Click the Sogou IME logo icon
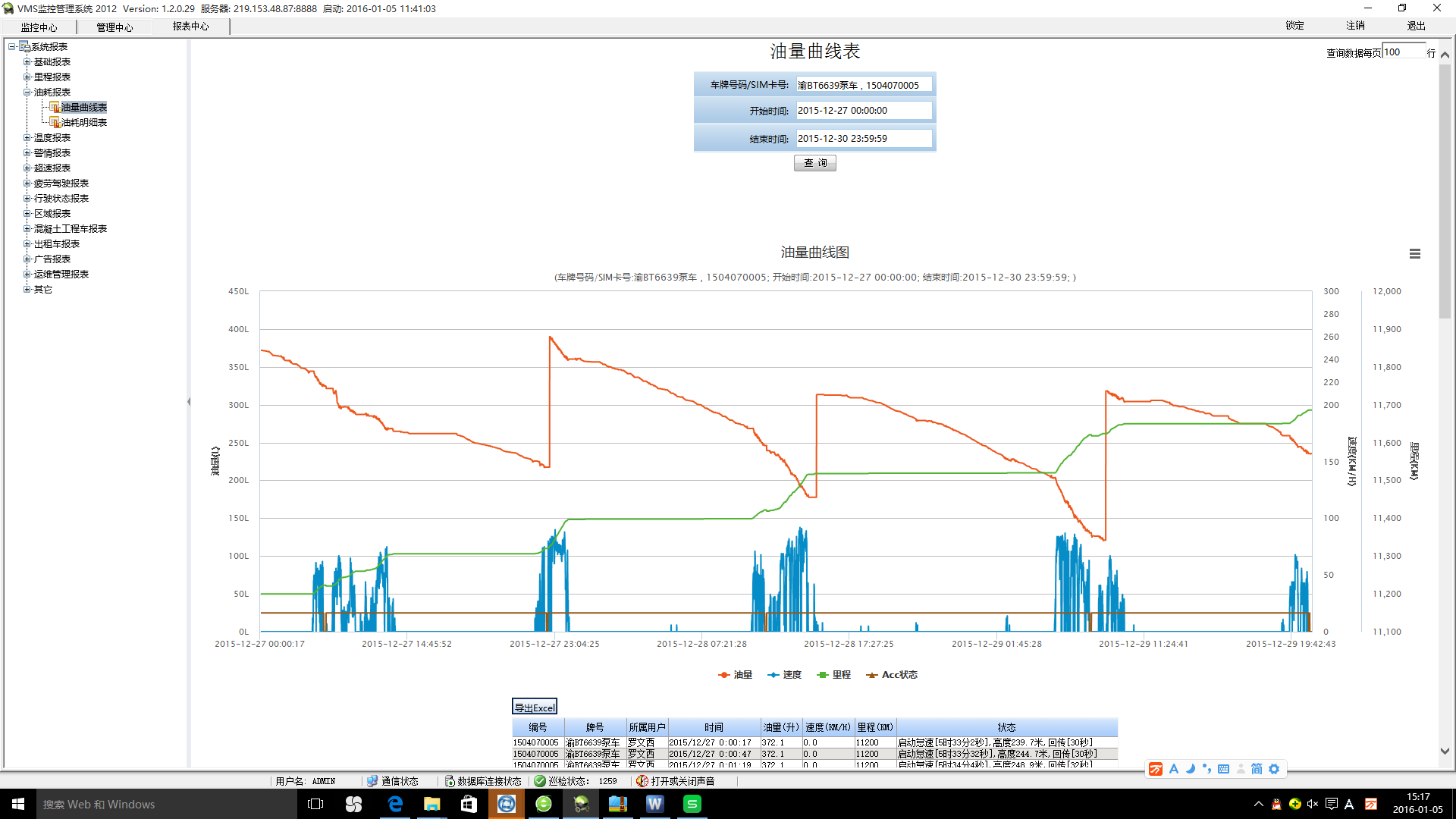 (x=1156, y=769)
